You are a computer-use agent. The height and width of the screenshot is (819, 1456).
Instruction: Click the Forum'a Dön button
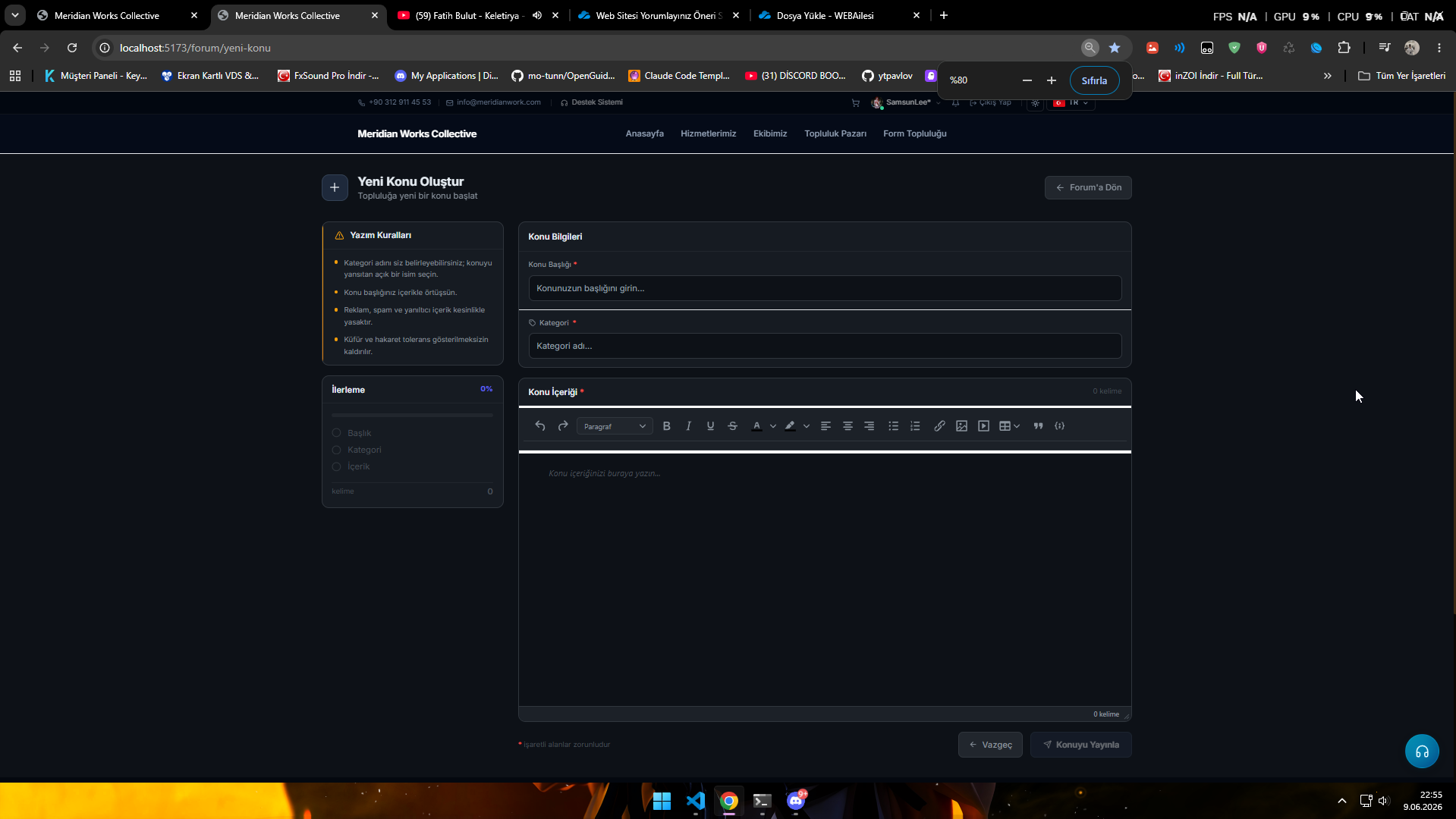point(1088,187)
